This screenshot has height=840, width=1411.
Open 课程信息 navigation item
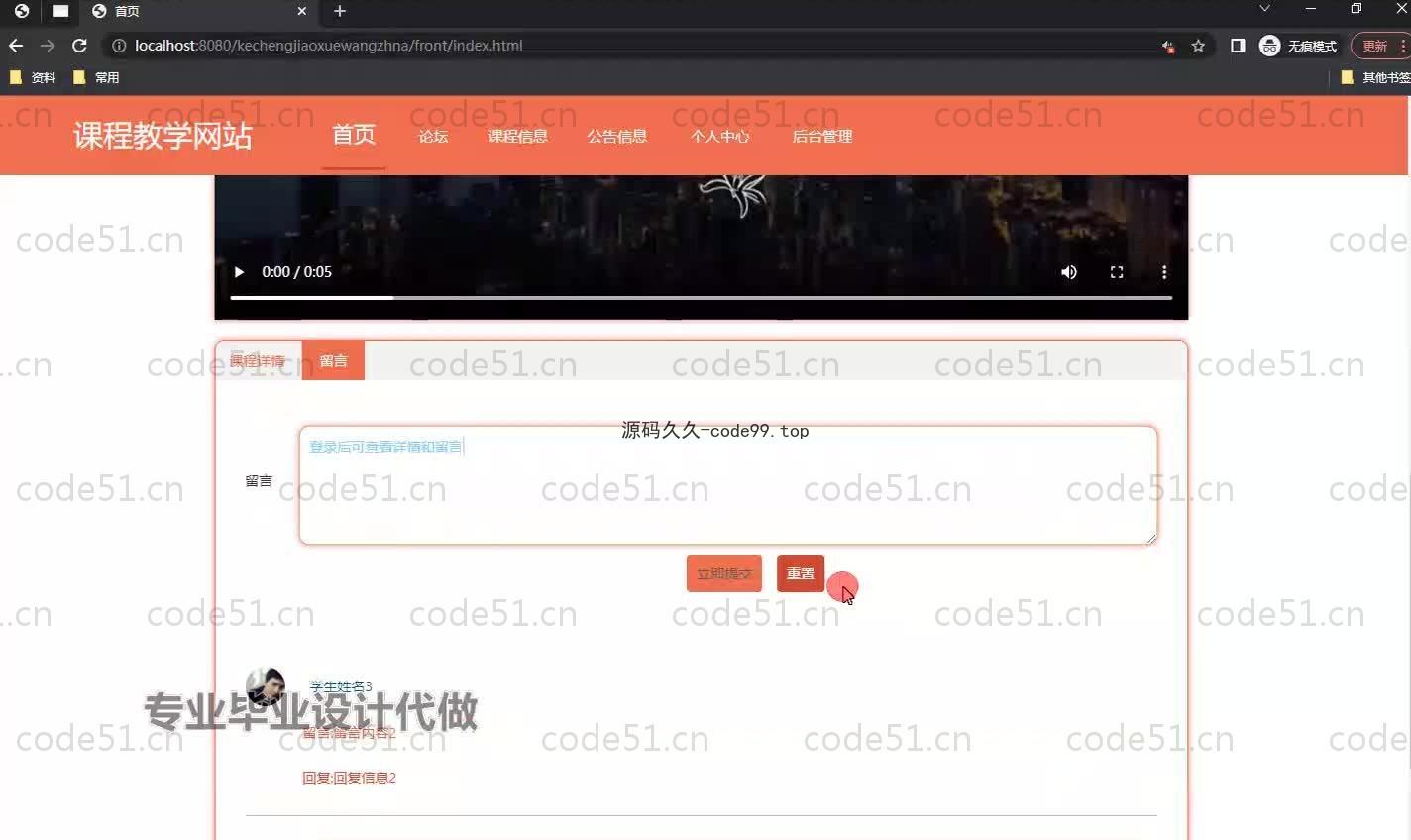click(517, 137)
